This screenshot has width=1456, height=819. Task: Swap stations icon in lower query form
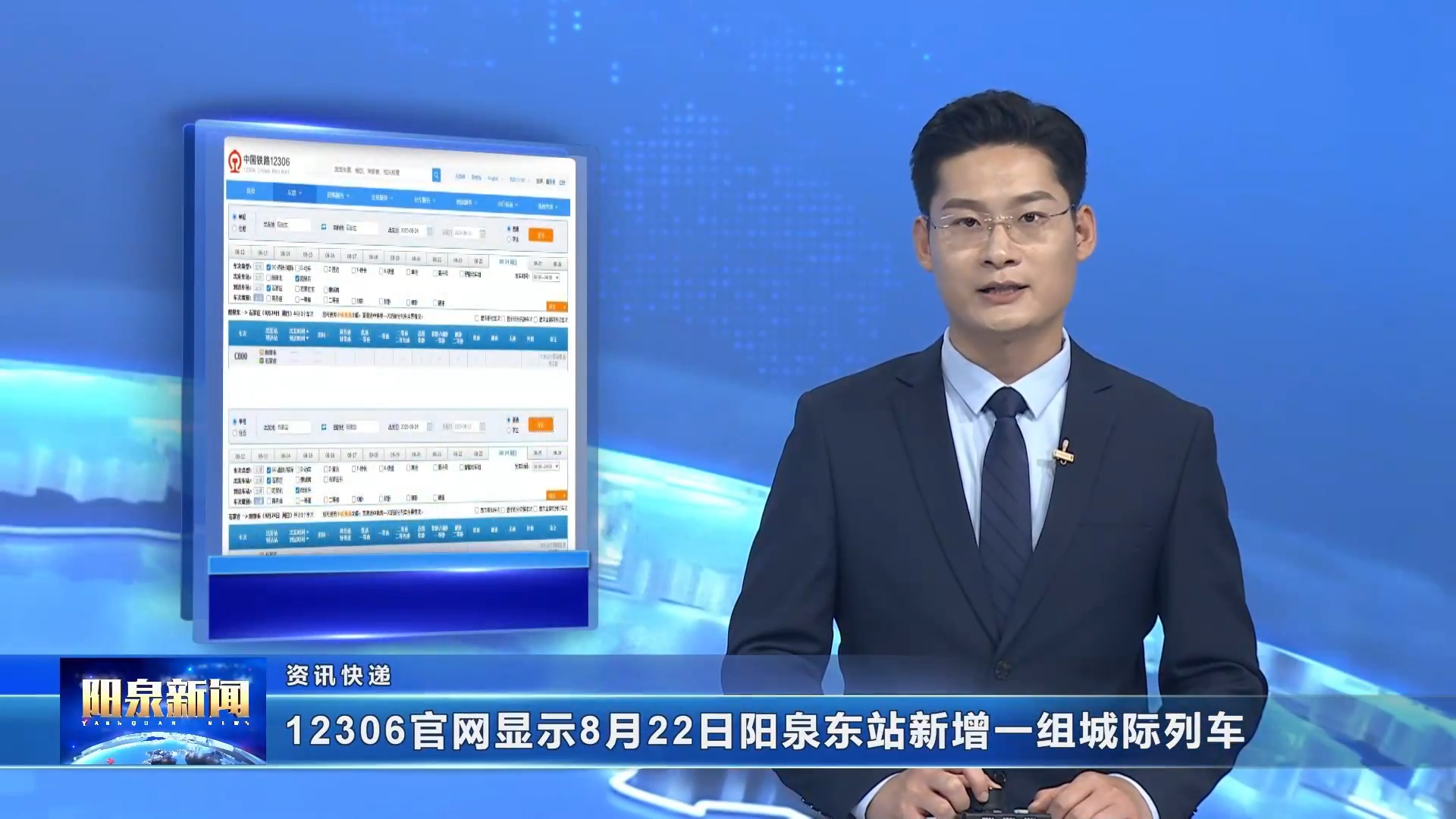[x=324, y=427]
